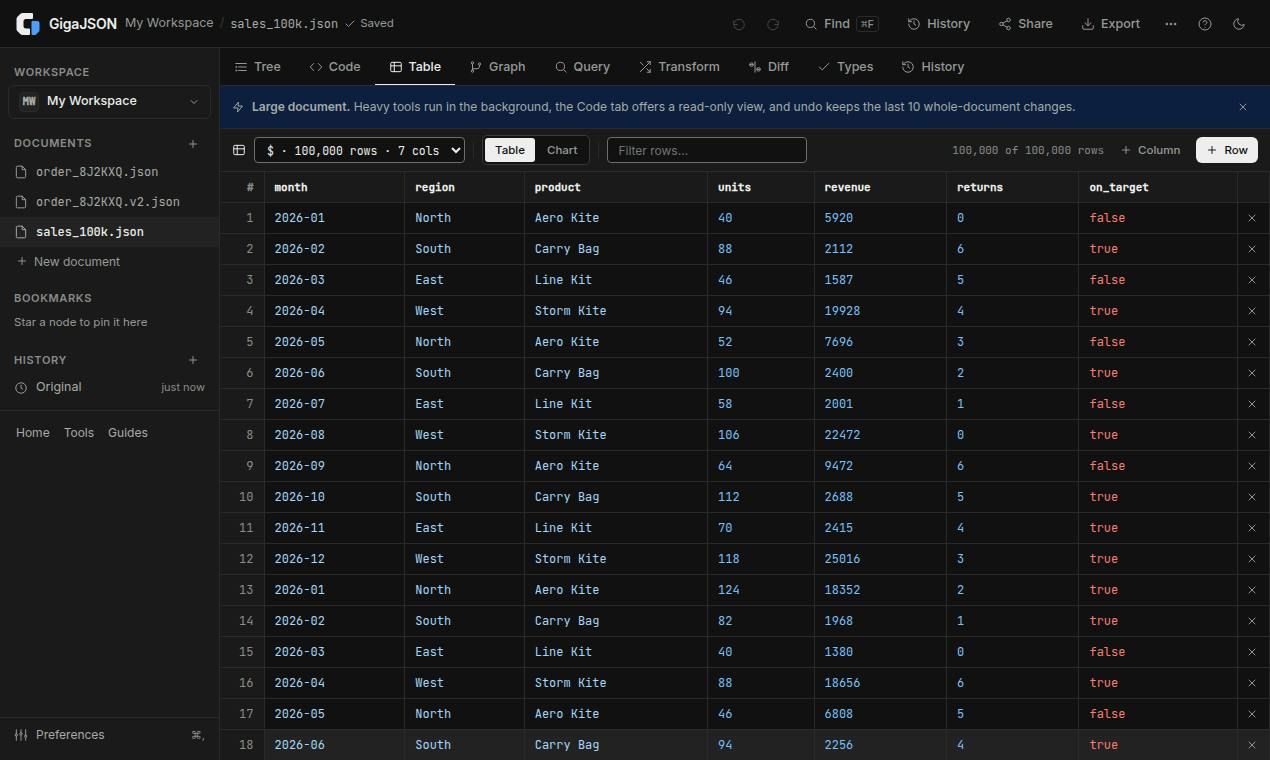This screenshot has height=760, width=1270.
Task: Open the Types tab
Action: [x=845, y=67]
